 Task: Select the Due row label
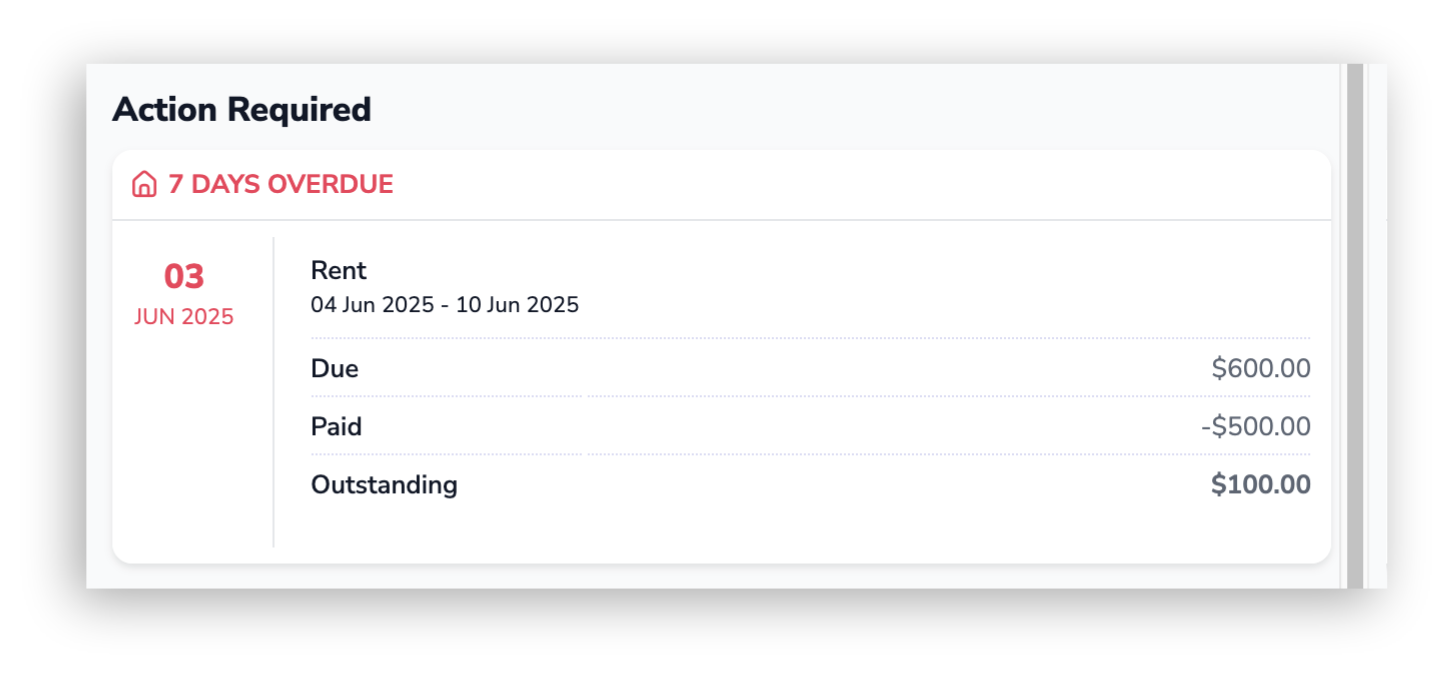[335, 369]
